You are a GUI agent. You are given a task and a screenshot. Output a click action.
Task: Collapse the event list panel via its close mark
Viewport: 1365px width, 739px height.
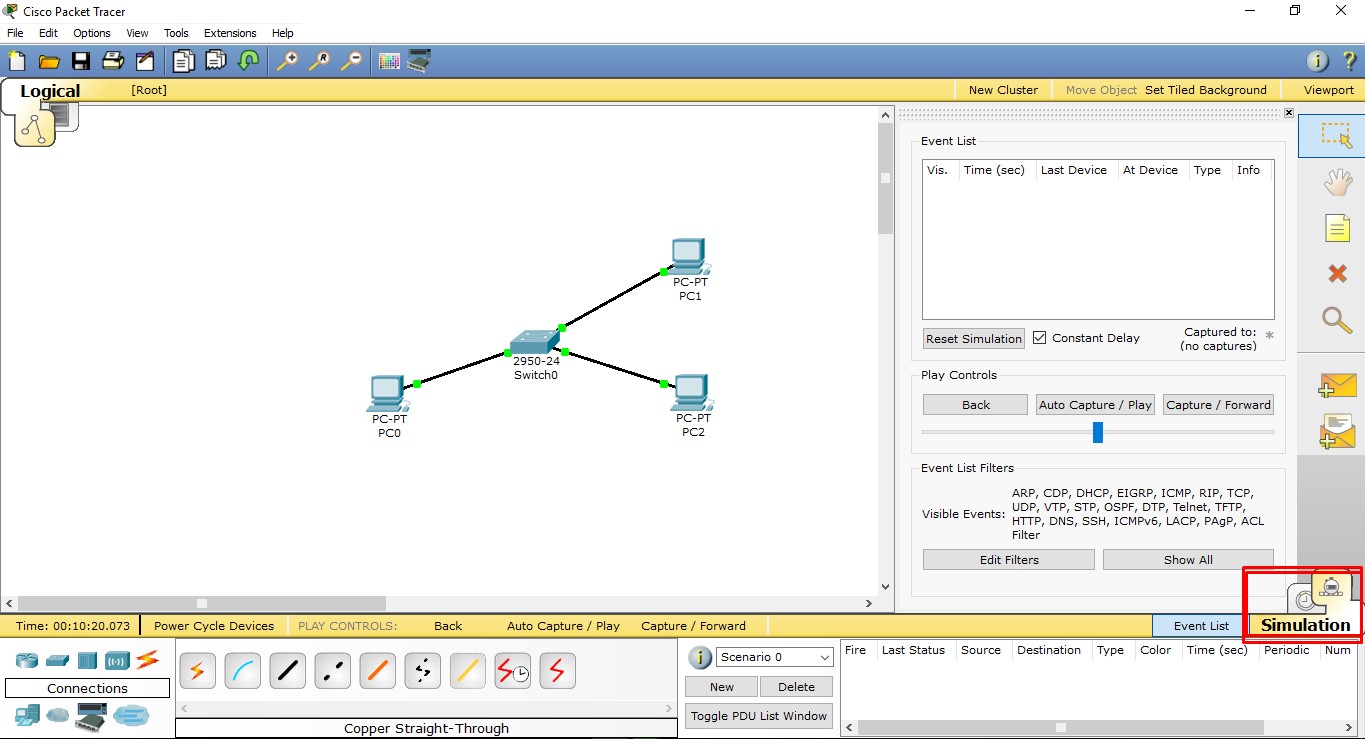[1289, 112]
